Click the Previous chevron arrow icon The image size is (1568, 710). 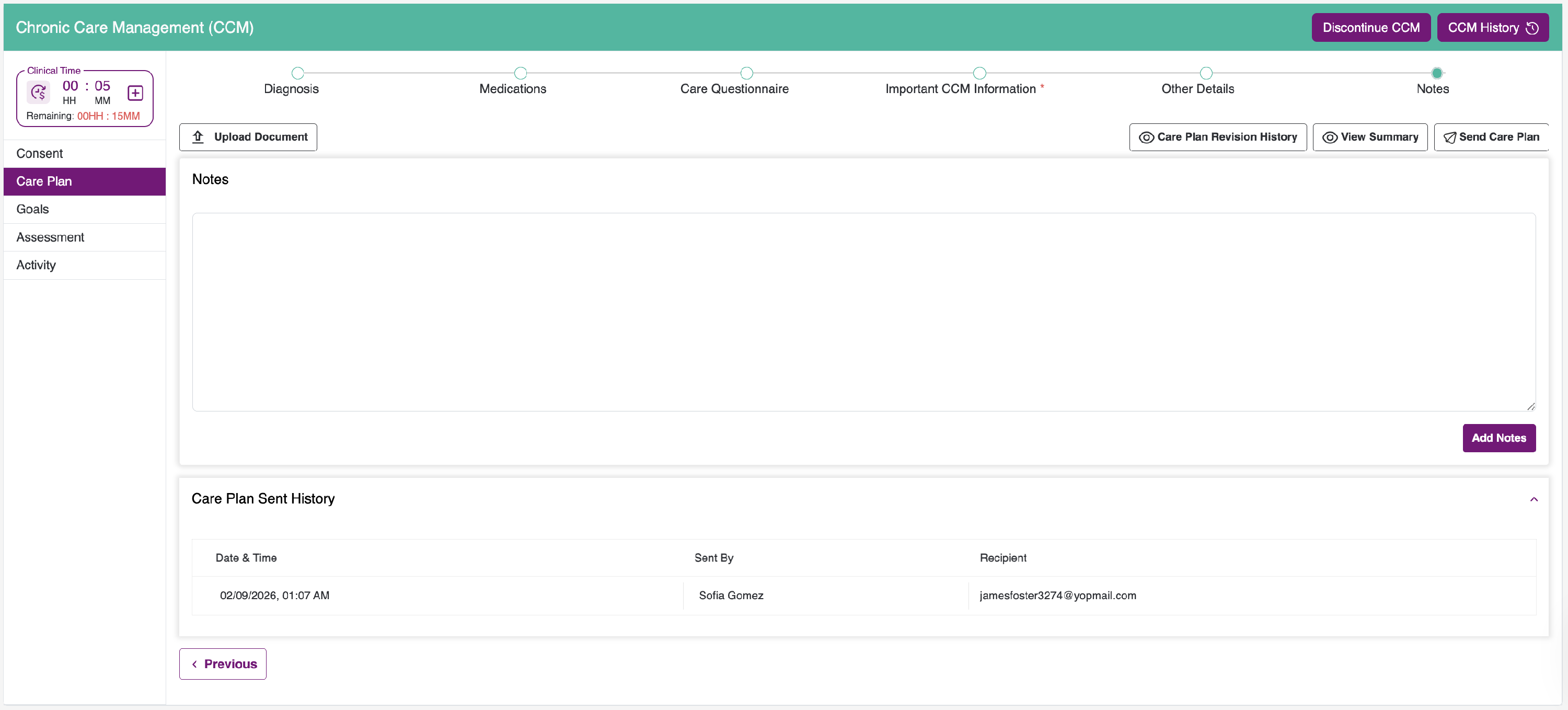coord(194,663)
